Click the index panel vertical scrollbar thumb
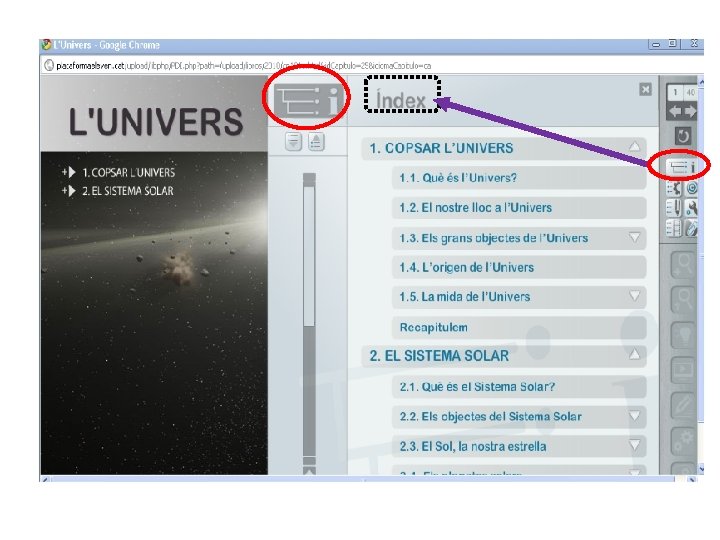720x540 pixels. tap(309, 255)
